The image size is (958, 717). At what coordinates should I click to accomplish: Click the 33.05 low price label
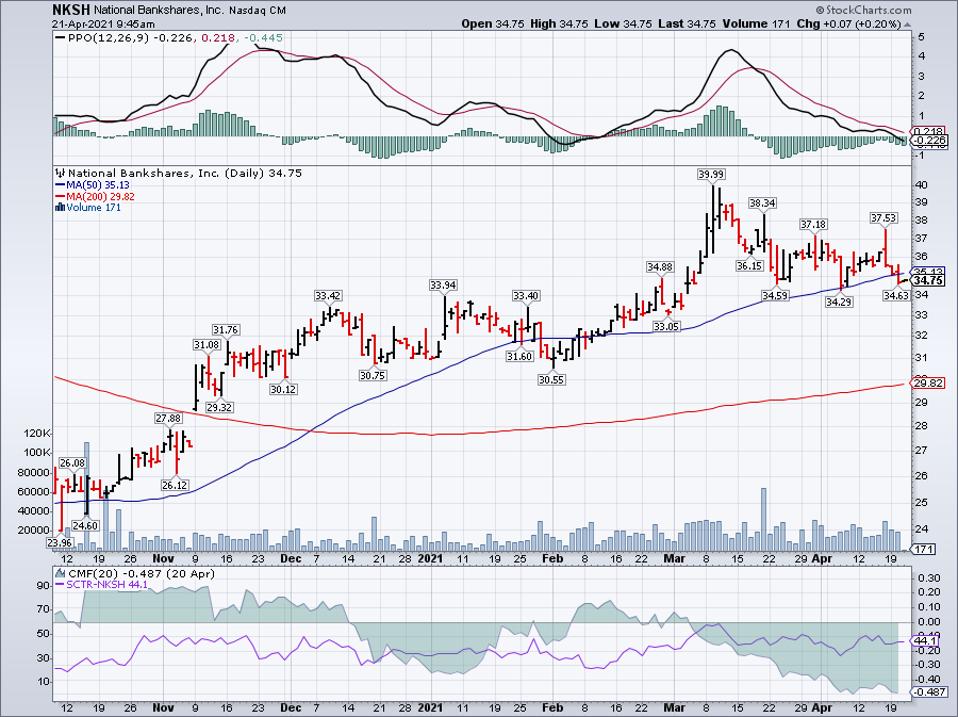pyautogui.click(x=666, y=327)
